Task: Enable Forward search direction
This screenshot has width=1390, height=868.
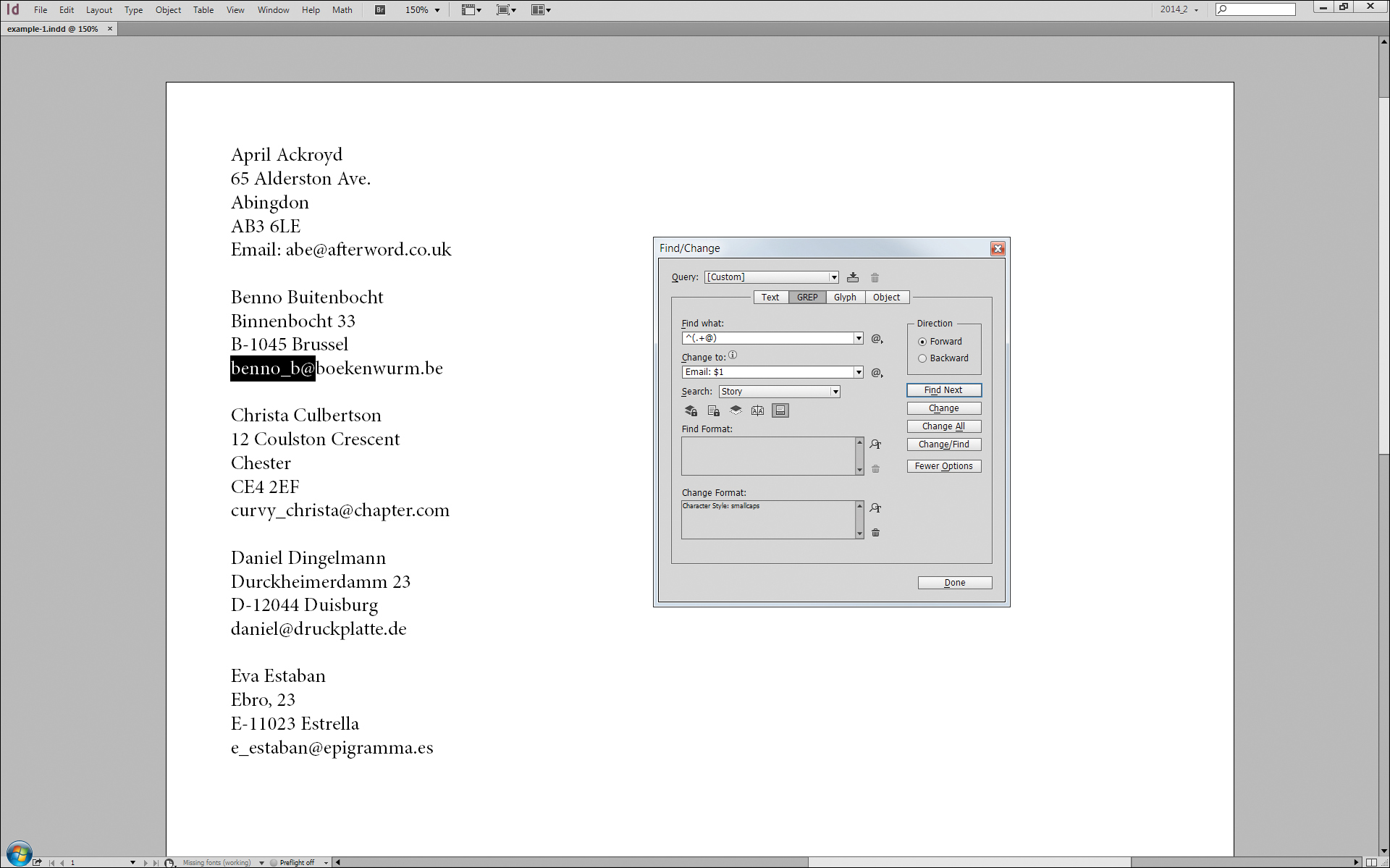Action: [x=922, y=341]
